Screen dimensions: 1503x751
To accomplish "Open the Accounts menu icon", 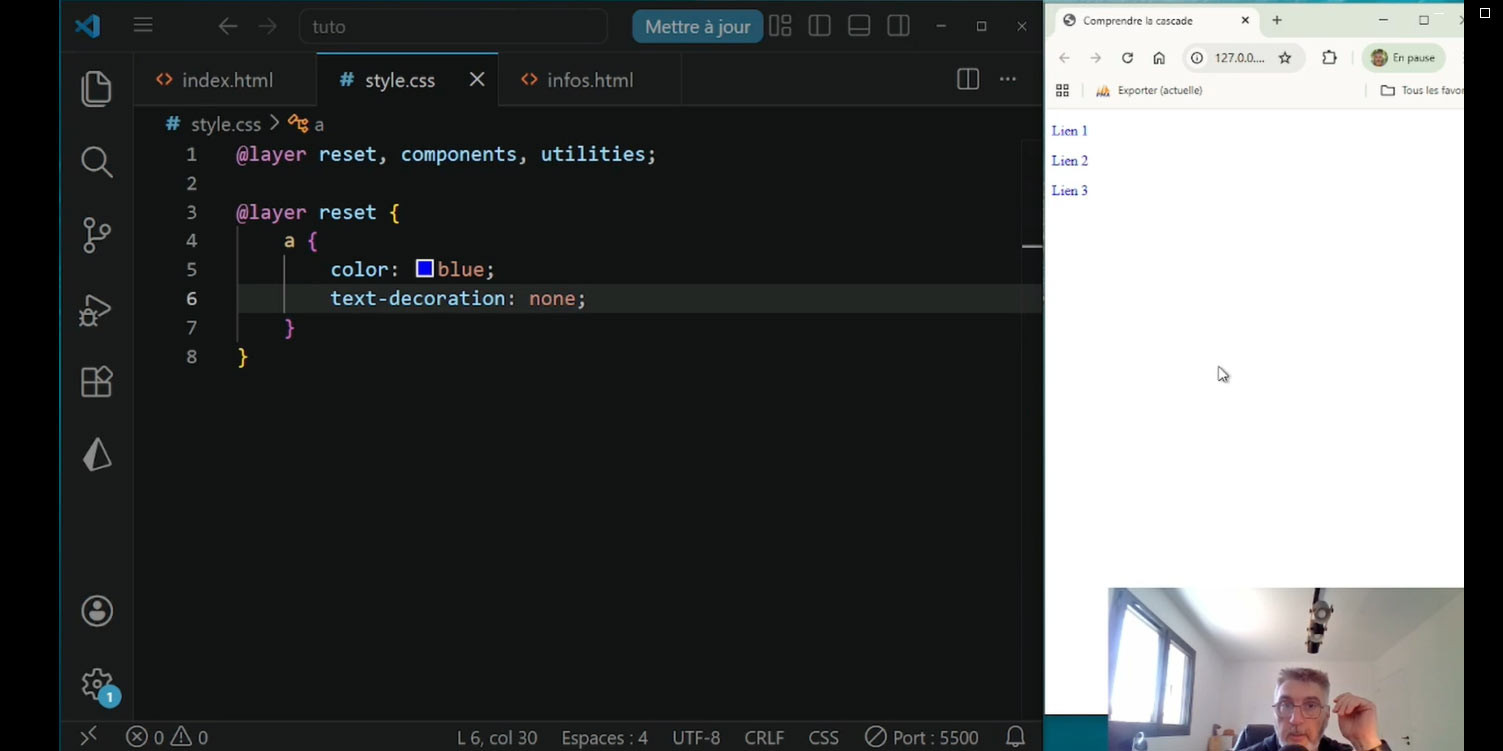I will tap(97, 611).
